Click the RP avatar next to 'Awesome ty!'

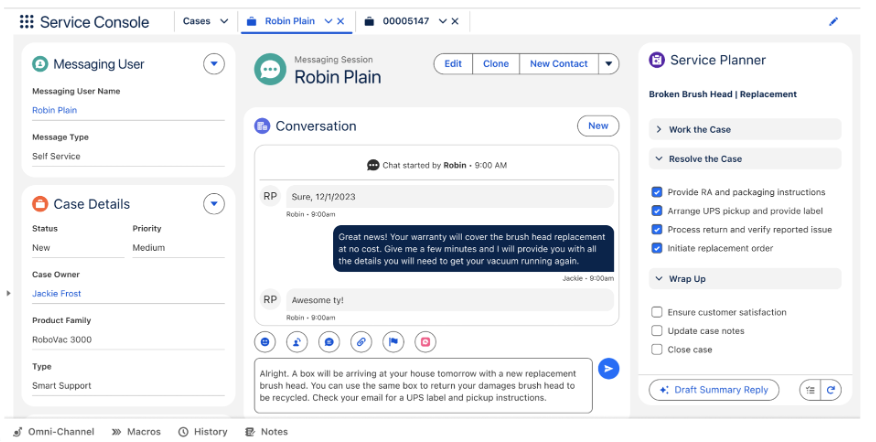point(270,300)
